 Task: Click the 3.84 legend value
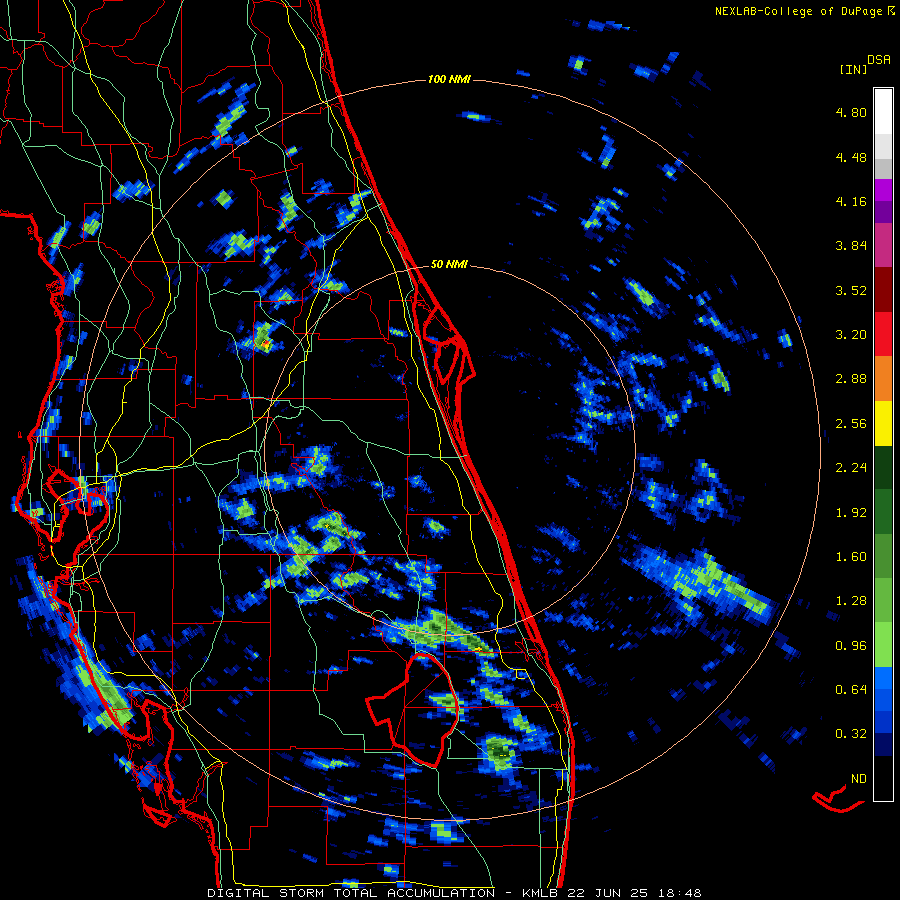coord(851,246)
